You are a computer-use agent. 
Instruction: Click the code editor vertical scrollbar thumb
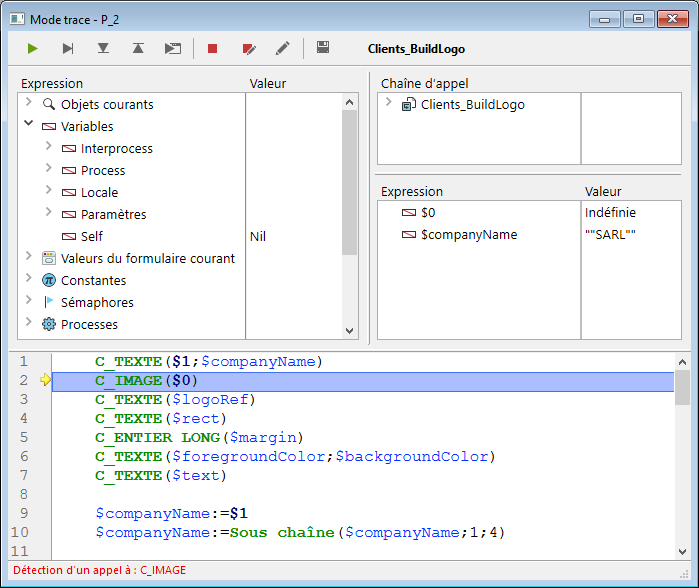682,386
